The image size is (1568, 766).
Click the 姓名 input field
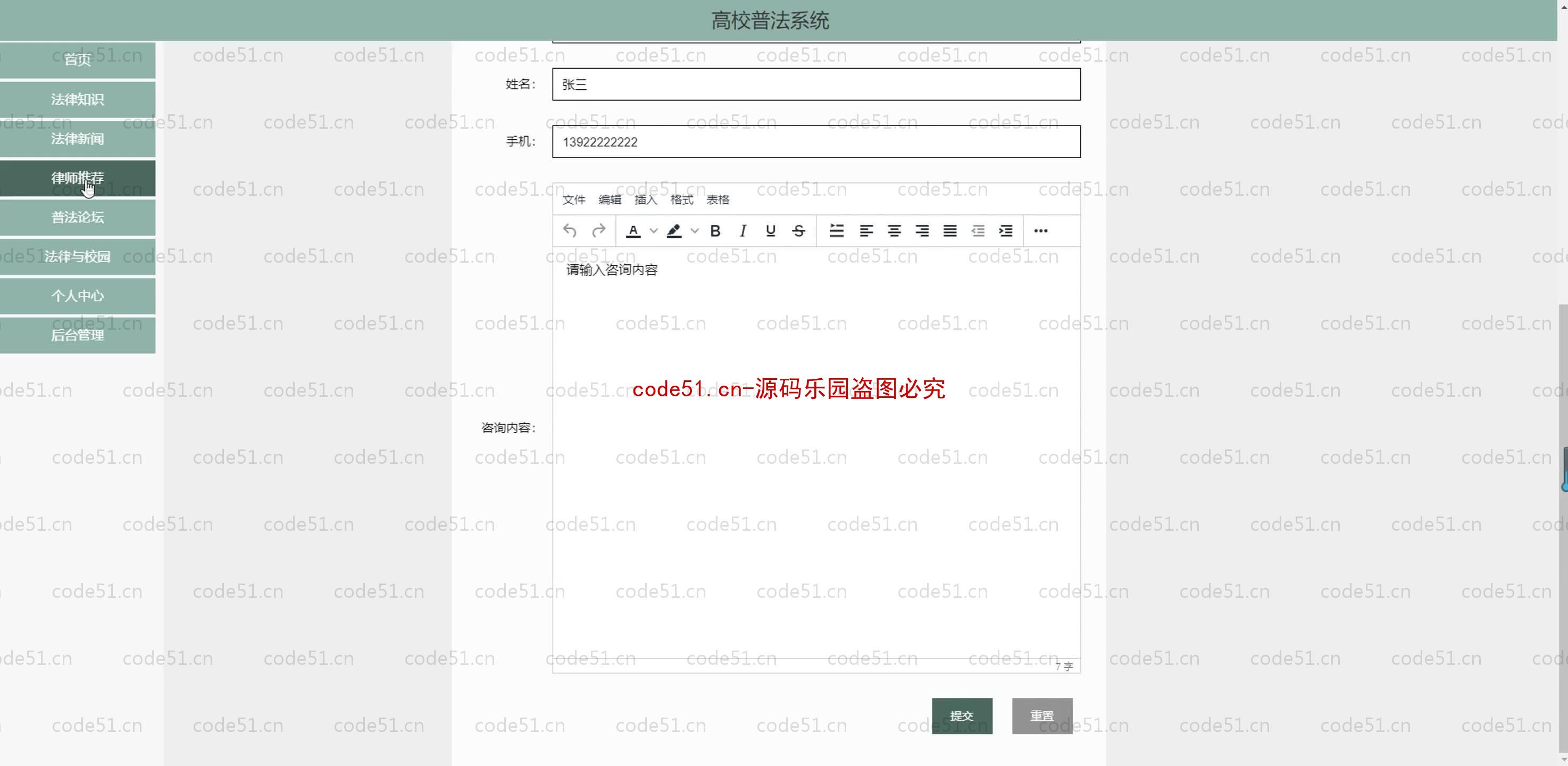click(x=816, y=85)
